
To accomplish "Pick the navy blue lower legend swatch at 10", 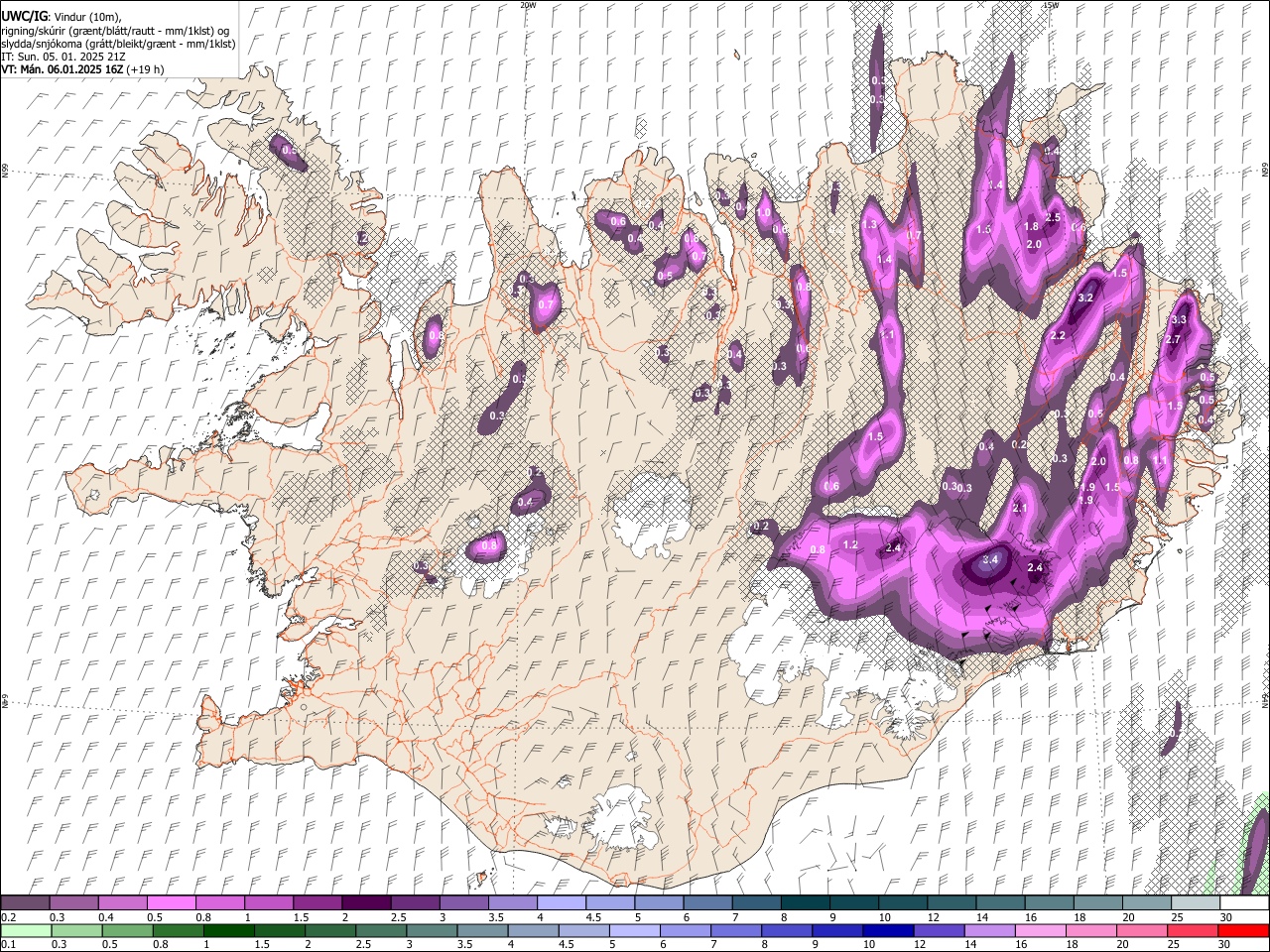I will 886,930.
